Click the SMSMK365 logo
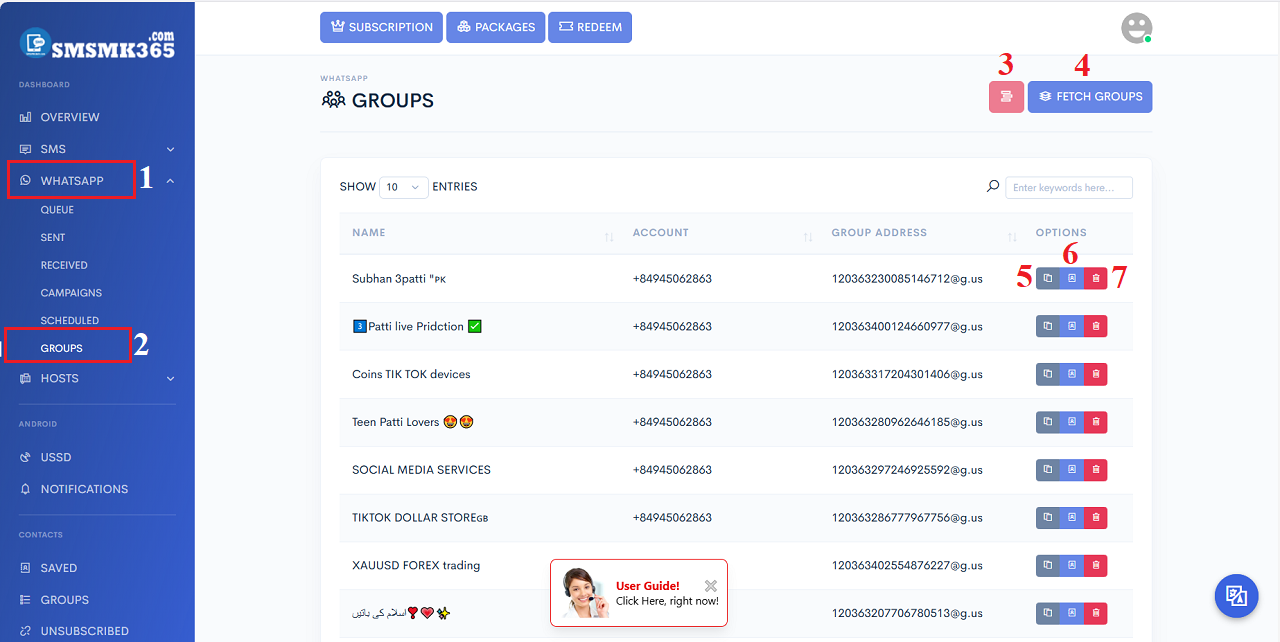1280x642 pixels. pos(98,42)
